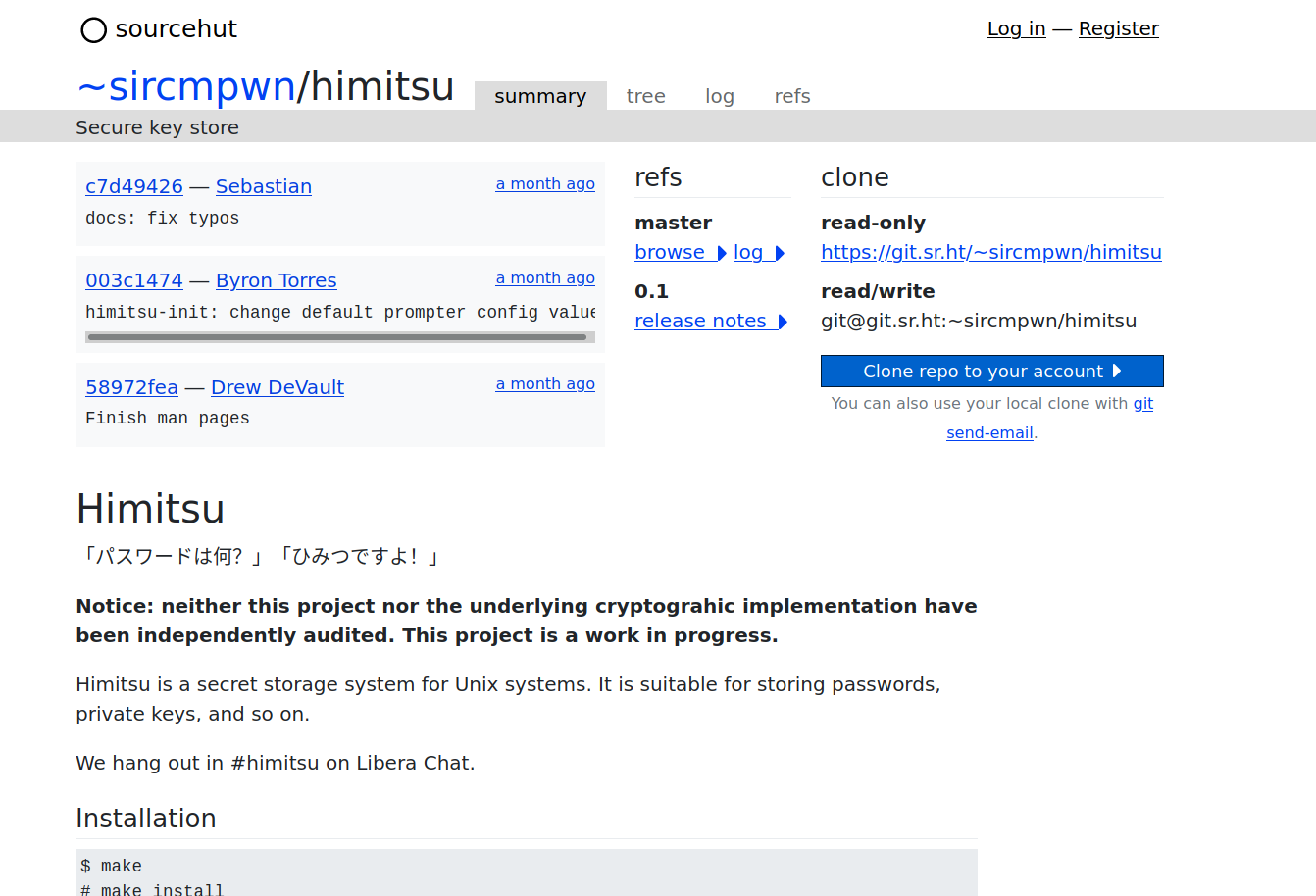Click the horizontal scrollbar under himitsu-init commit
The image size is (1316, 896).
(337, 337)
